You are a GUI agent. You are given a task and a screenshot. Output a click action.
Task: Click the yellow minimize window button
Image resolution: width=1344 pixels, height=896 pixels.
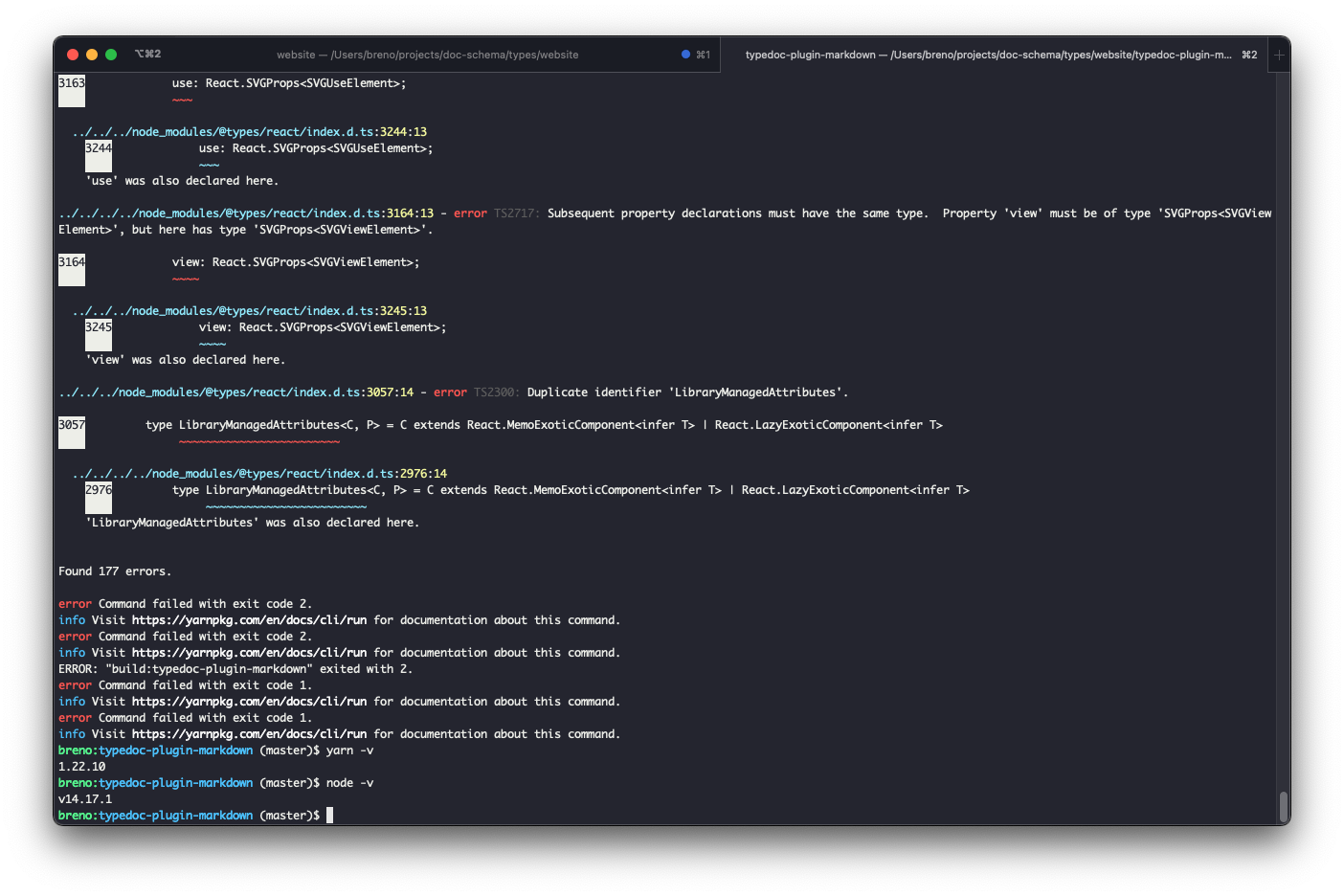point(92,55)
